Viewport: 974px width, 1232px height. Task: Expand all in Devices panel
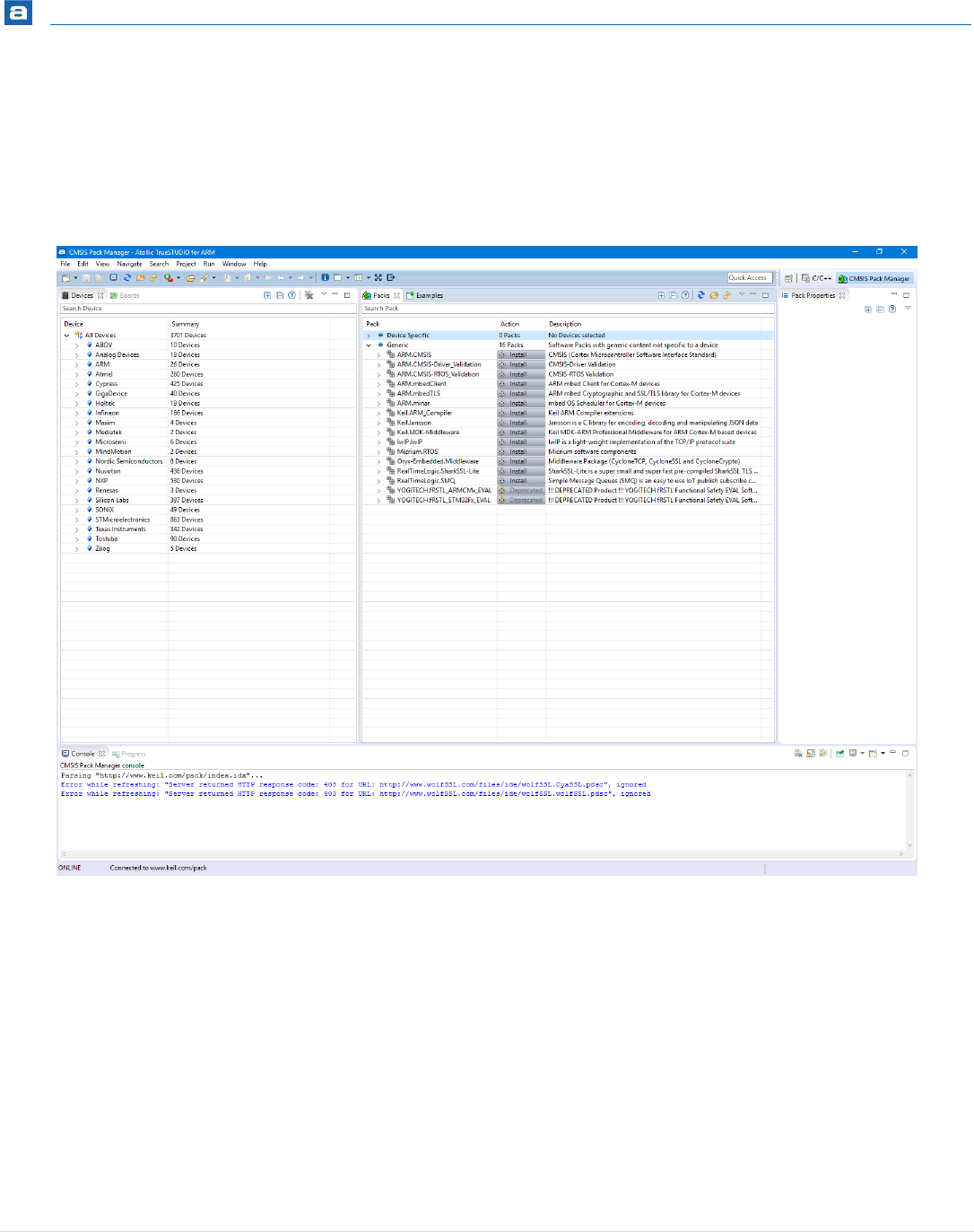[x=267, y=295]
